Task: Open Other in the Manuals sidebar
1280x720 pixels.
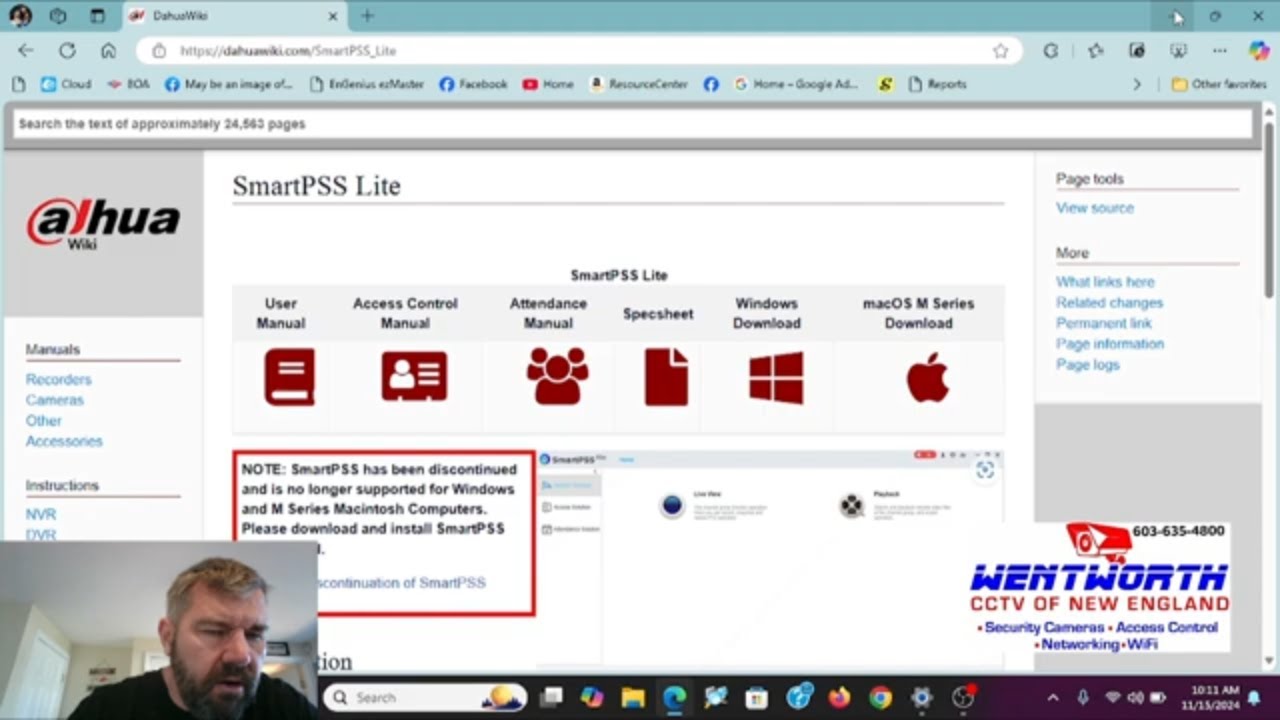Action: pyautogui.click(x=43, y=421)
